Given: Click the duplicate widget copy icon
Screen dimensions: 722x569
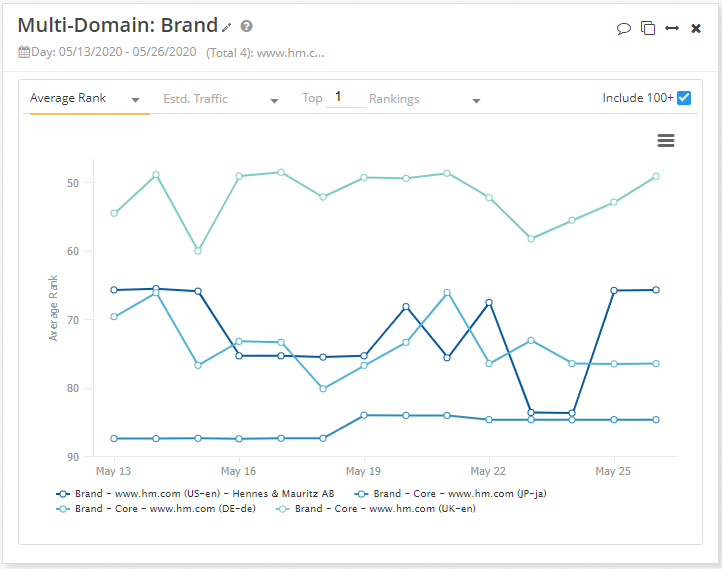Looking at the screenshot, I should (x=648, y=28).
